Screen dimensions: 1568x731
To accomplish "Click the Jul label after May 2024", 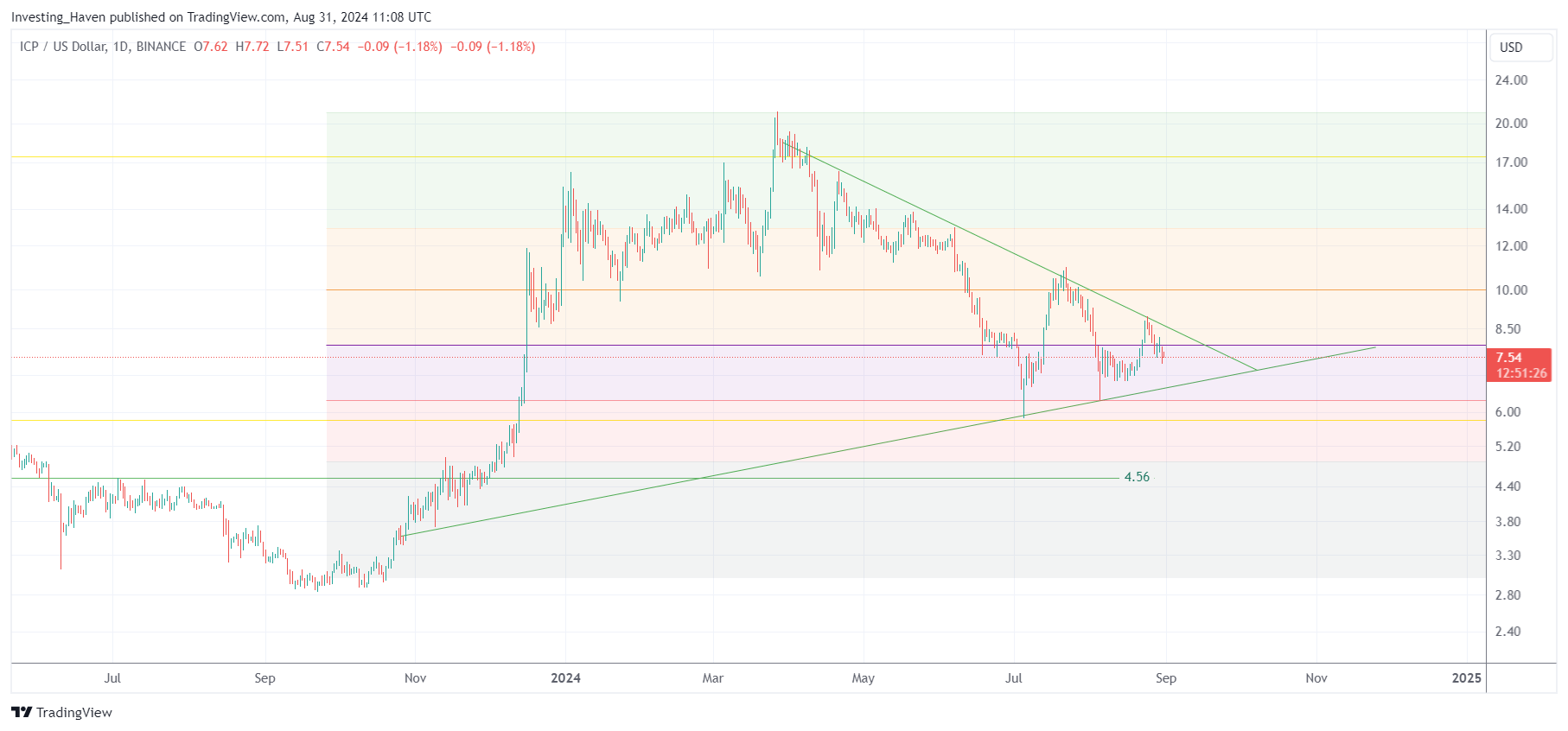I will point(1014,678).
